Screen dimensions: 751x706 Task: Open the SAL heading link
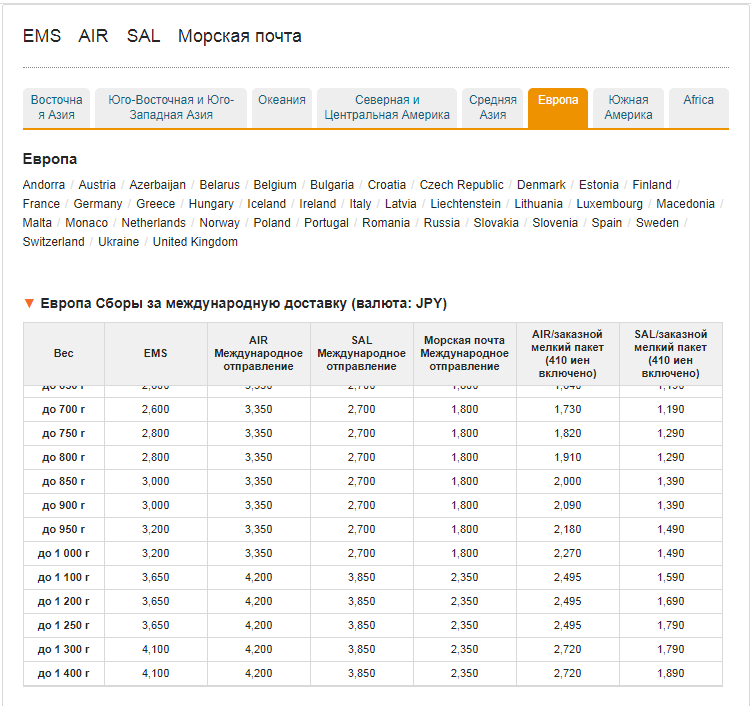(x=143, y=36)
